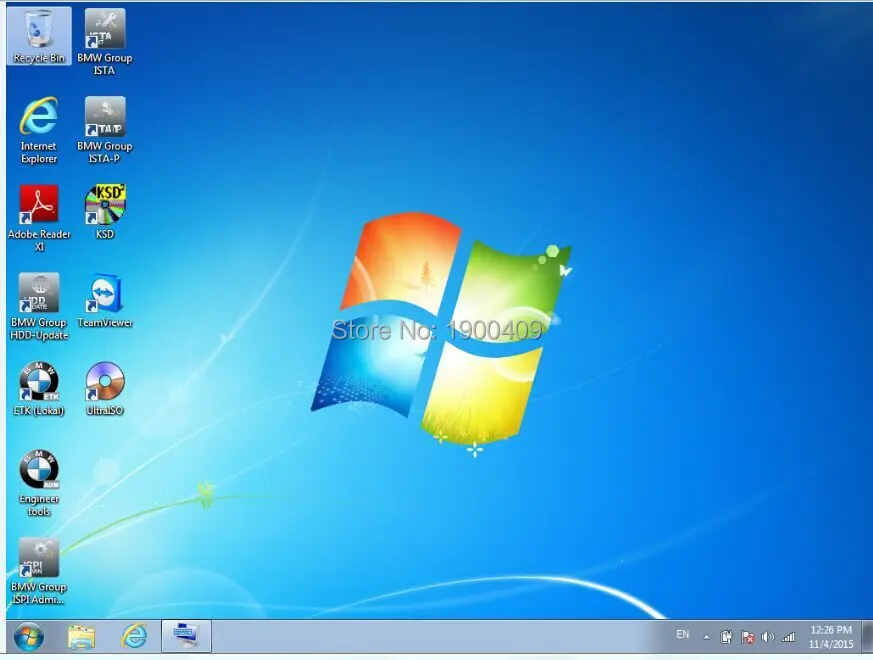Image resolution: width=873 pixels, height=660 pixels.
Task: Click the KSD desktop shortcut
Action: pyautogui.click(x=105, y=212)
